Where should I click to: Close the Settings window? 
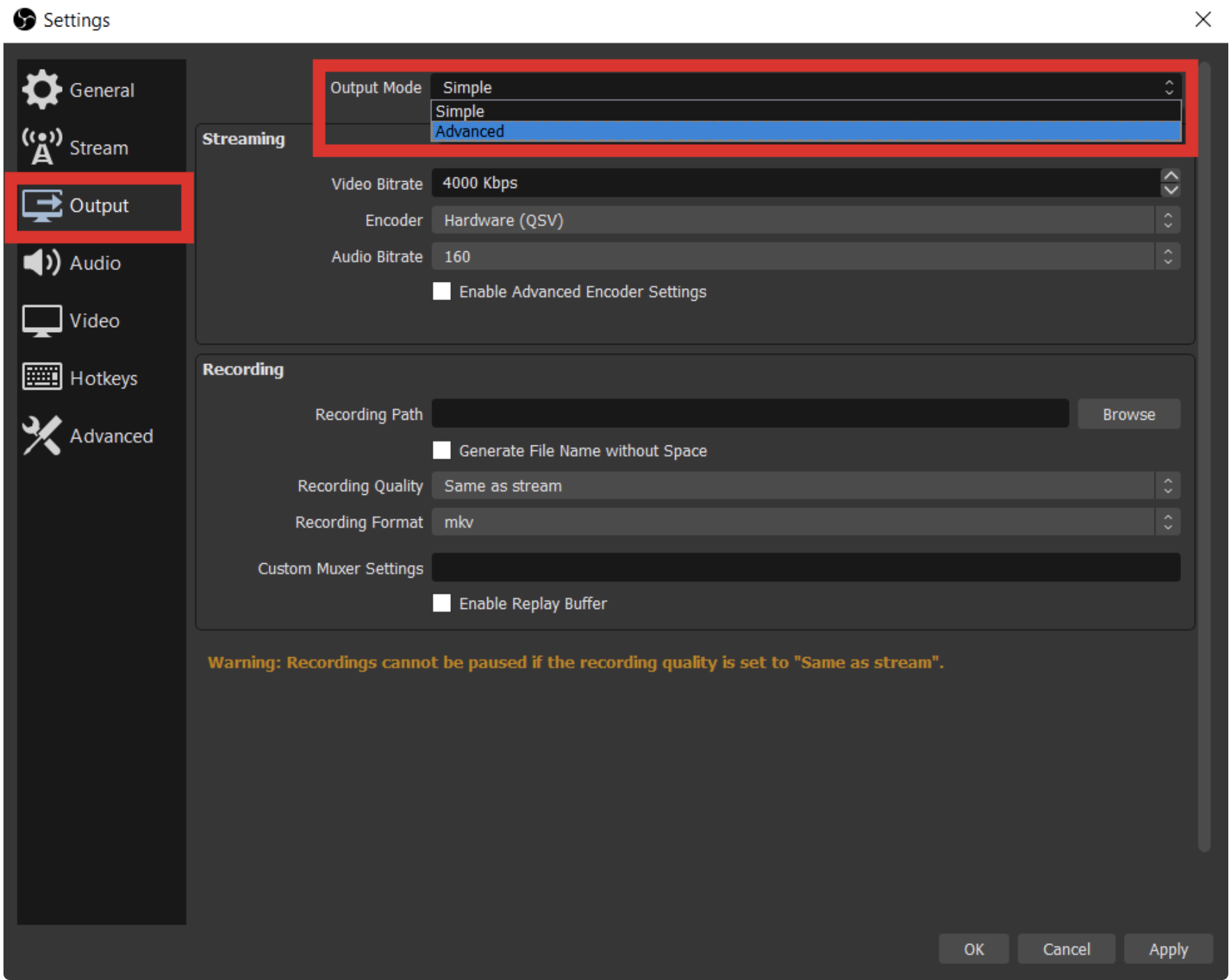click(1203, 19)
